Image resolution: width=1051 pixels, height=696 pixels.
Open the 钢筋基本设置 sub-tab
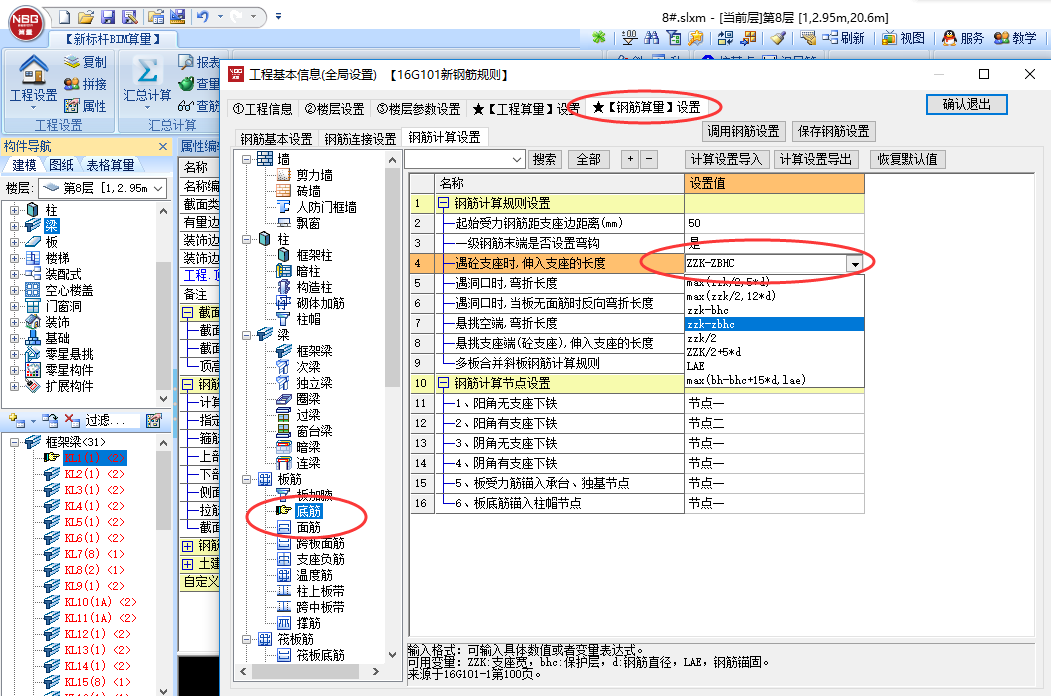pyautogui.click(x=276, y=139)
